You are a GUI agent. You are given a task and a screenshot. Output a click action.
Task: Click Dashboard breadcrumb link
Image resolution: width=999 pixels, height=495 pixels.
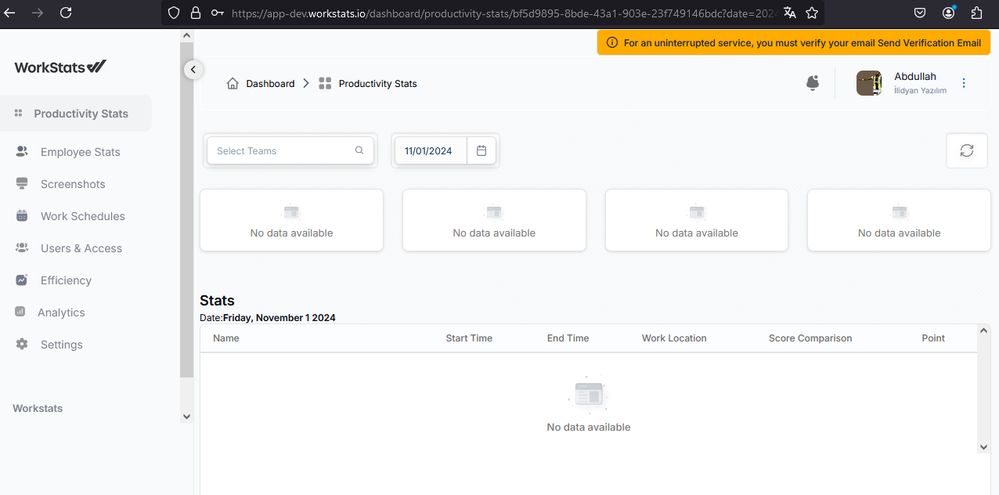coord(270,83)
